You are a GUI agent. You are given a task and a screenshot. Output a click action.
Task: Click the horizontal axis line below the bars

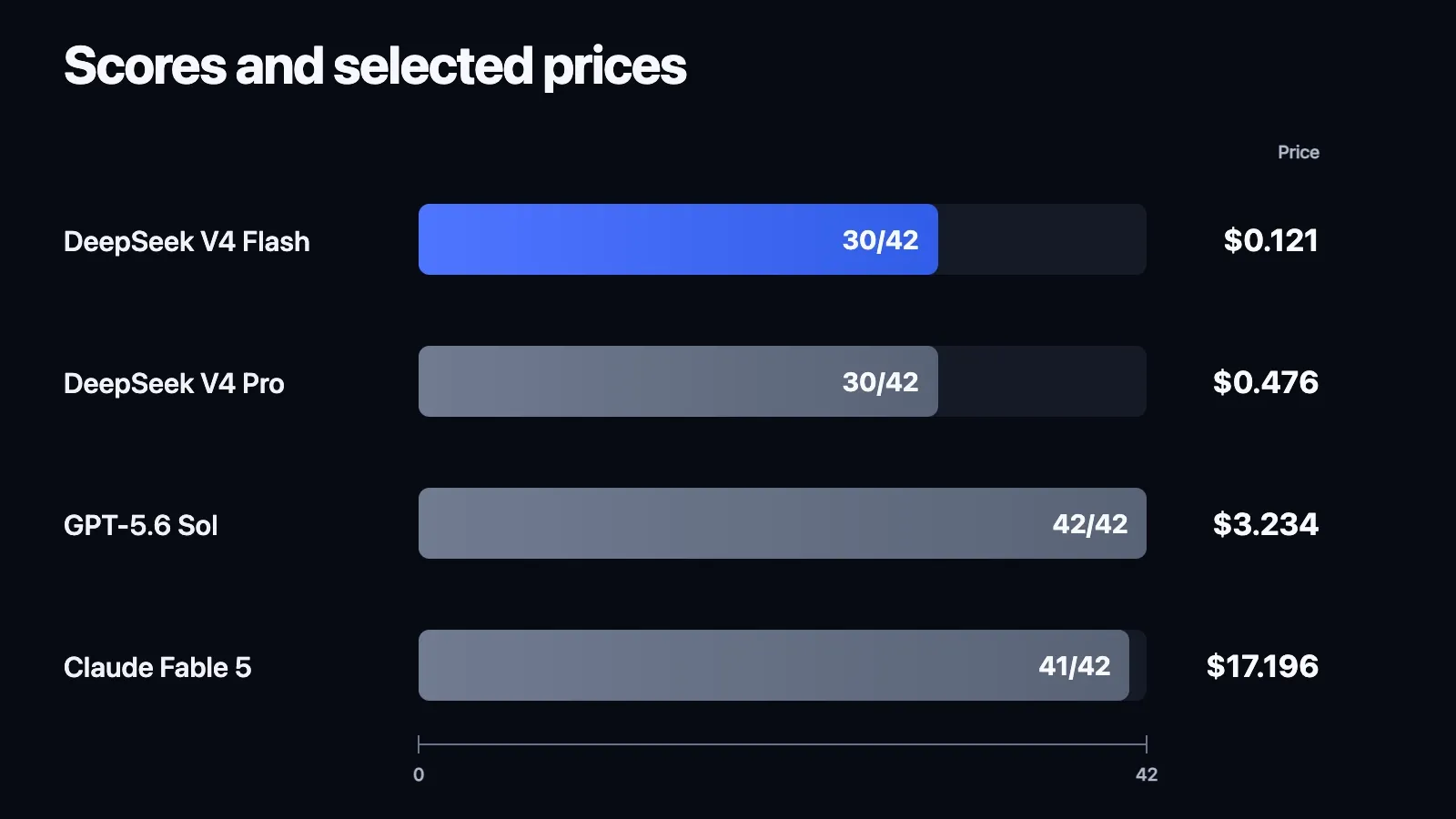(x=783, y=744)
